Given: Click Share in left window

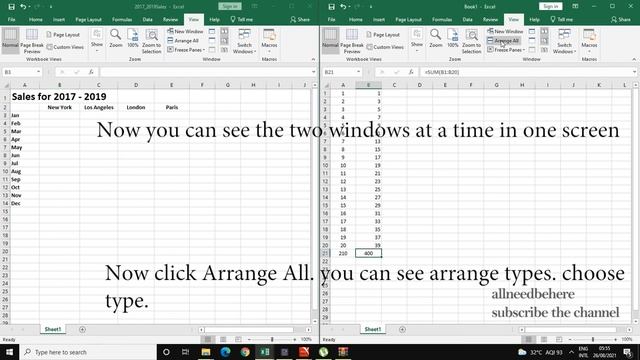Looking at the screenshot, I should pyautogui.click(x=300, y=19).
